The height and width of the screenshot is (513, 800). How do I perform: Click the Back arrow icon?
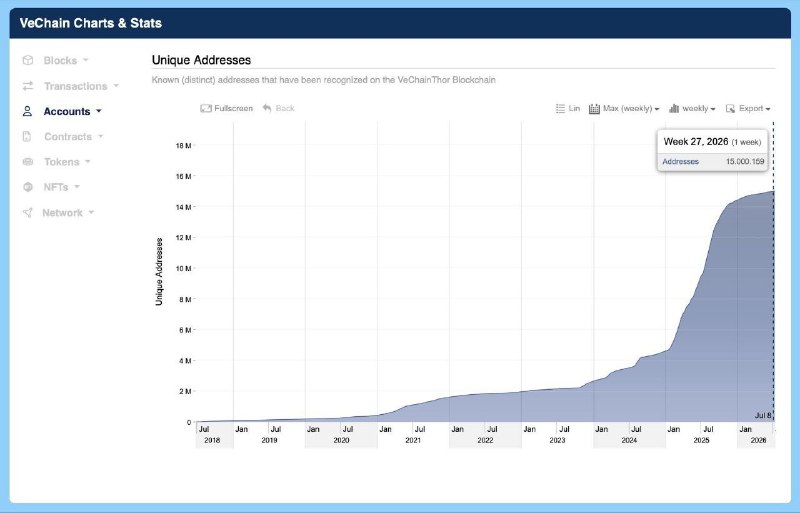[267, 108]
